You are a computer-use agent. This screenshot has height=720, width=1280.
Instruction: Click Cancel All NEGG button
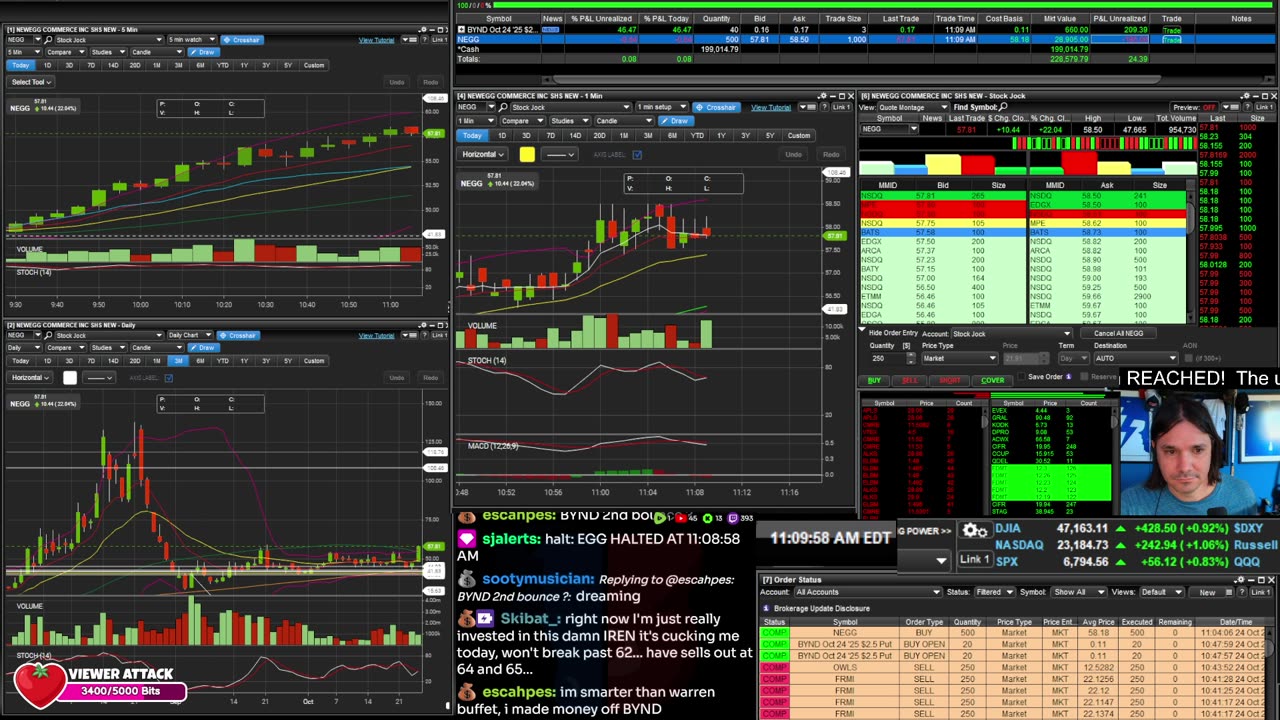[1118, 333]
